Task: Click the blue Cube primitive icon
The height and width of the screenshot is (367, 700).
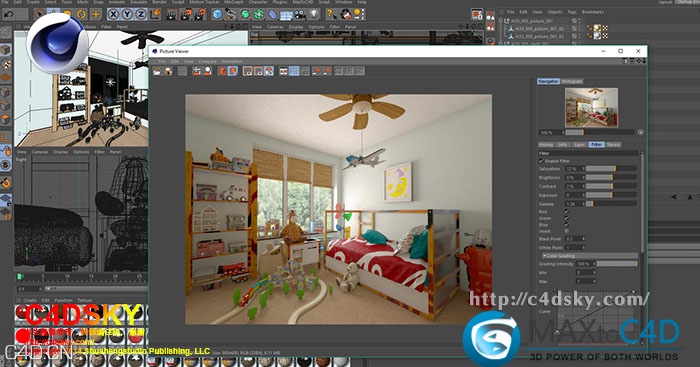Action: point(217,14)
